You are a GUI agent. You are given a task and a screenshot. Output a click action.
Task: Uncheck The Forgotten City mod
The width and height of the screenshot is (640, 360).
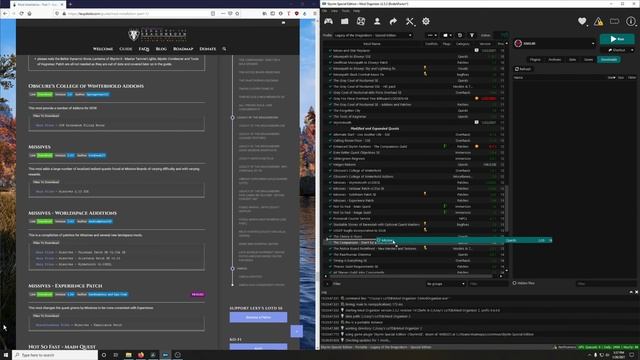330,111
